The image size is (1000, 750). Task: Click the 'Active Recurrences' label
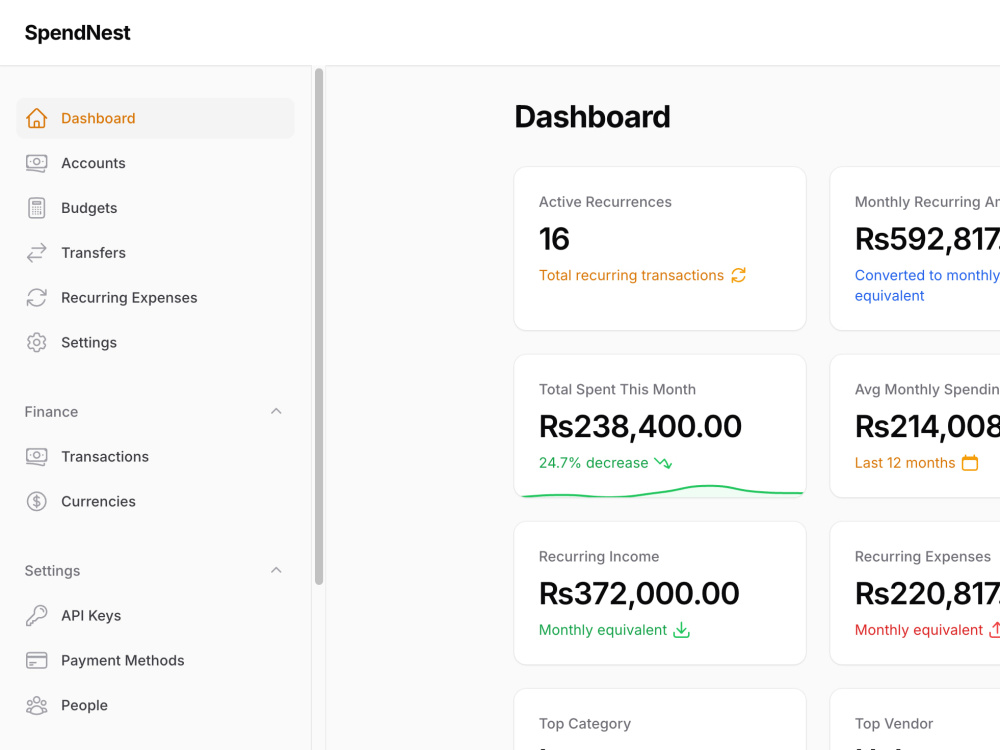[605, 202]
